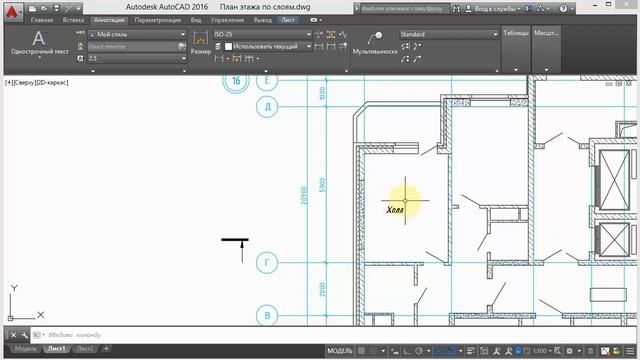Click the jogged dimension line icon

pyautogui.click(x=343, y=35)
